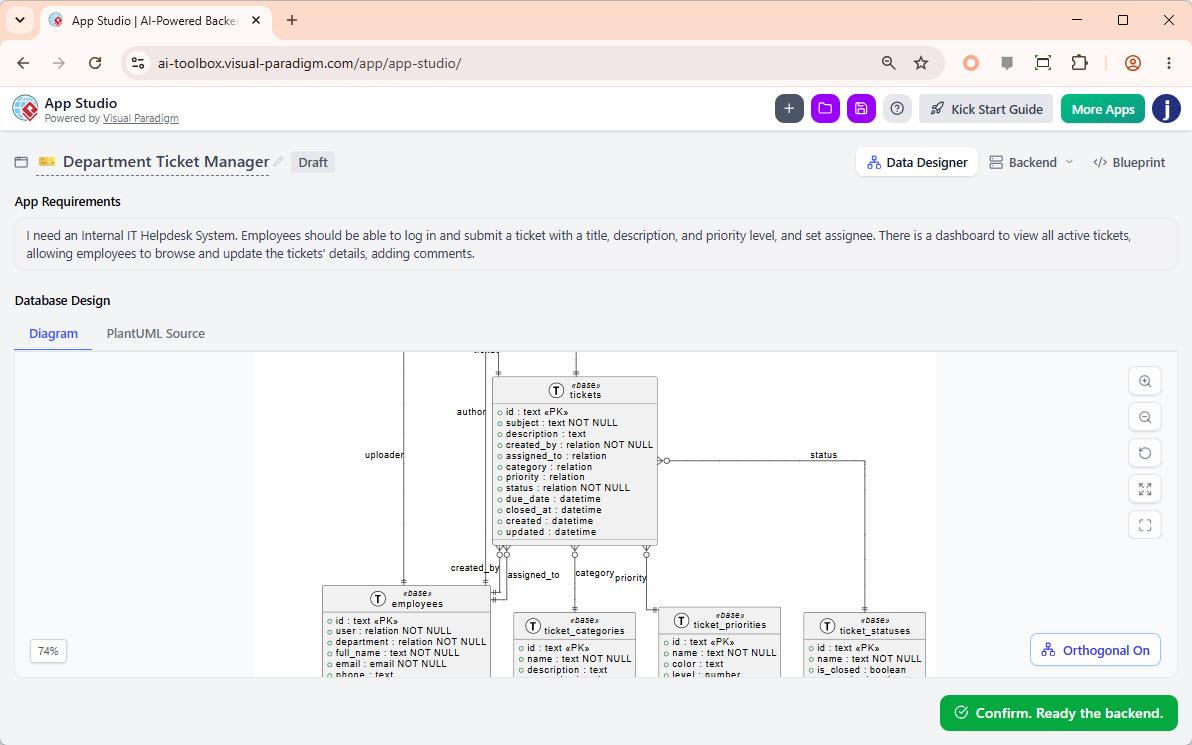Open Chrome three-dot menu
This screenshot has height=745, width=1192.
[x=1169, y=63]
